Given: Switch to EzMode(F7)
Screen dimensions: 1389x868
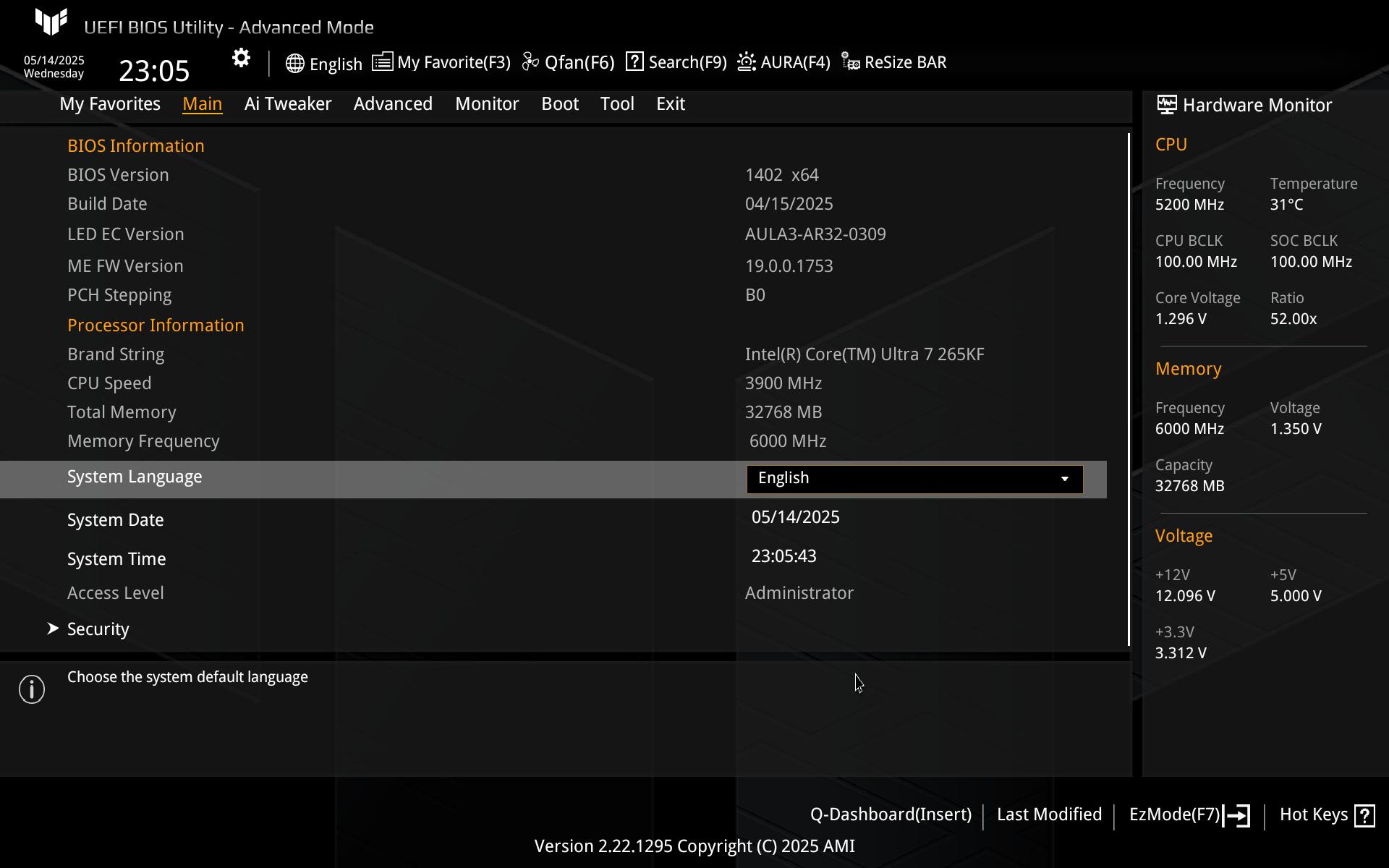Looking at the screenshot, I should [1189, 815].
